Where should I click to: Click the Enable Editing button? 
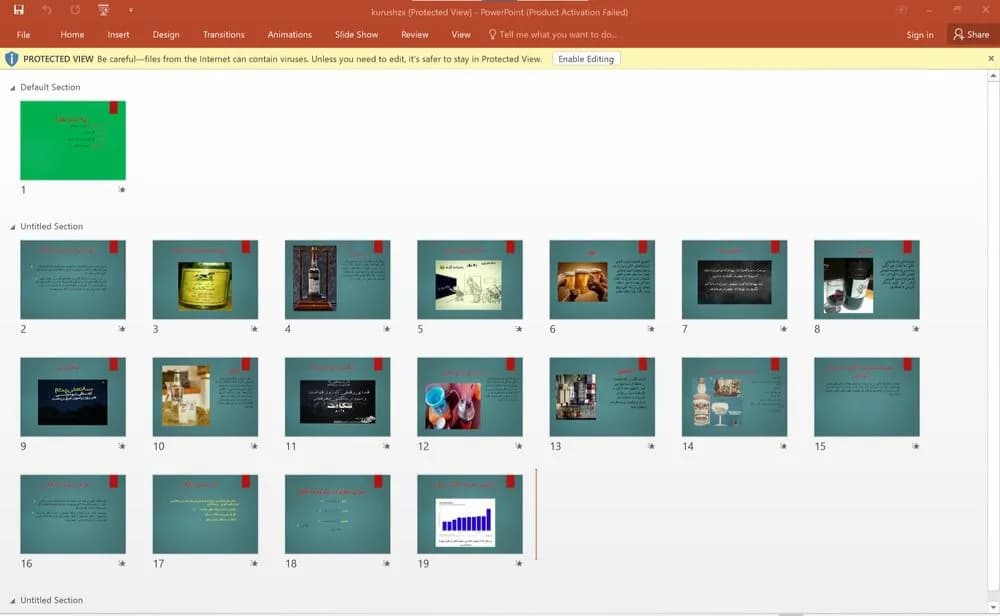click(x=586, y=59)
